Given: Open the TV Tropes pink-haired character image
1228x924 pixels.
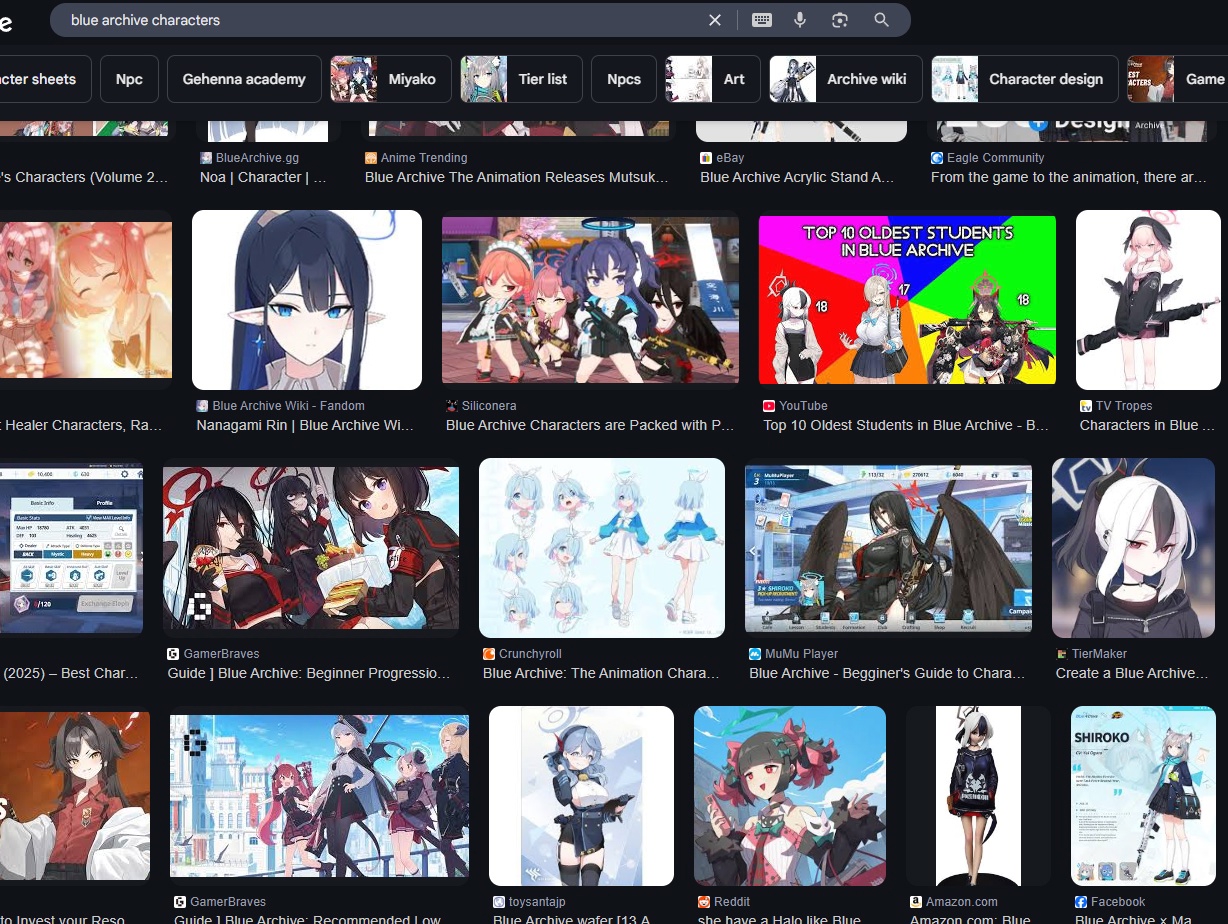Looking at the screenshot, I should [x=1148, y=300].
